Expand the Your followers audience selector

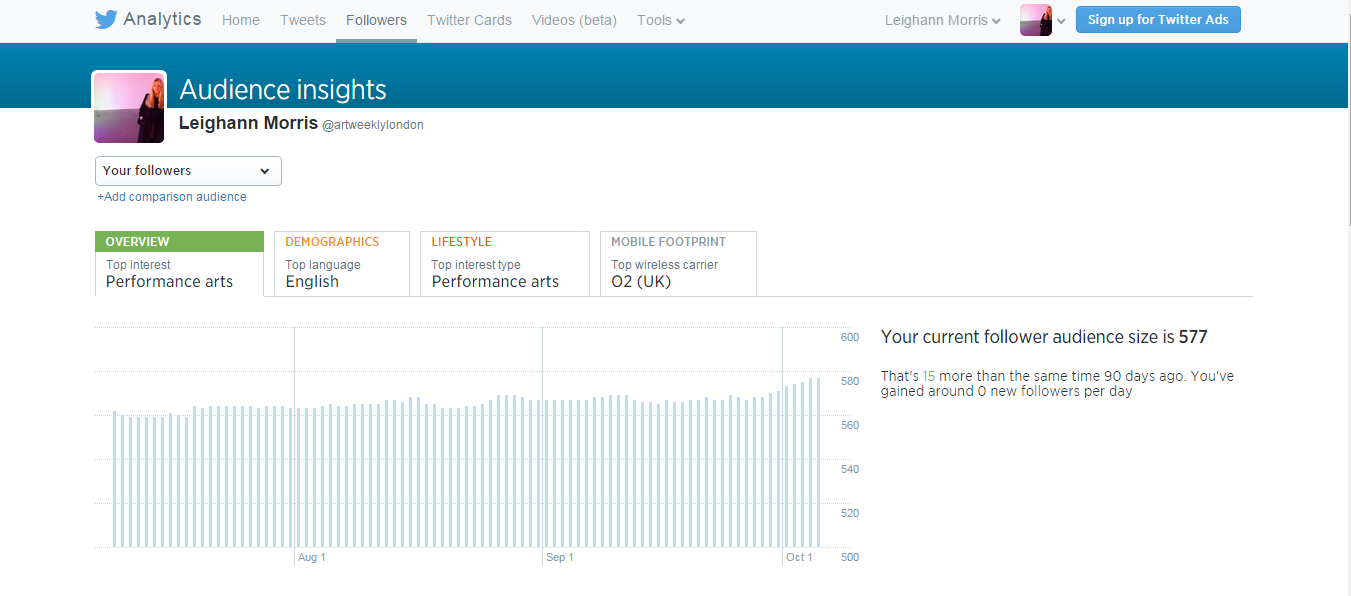tap(188, 171)
